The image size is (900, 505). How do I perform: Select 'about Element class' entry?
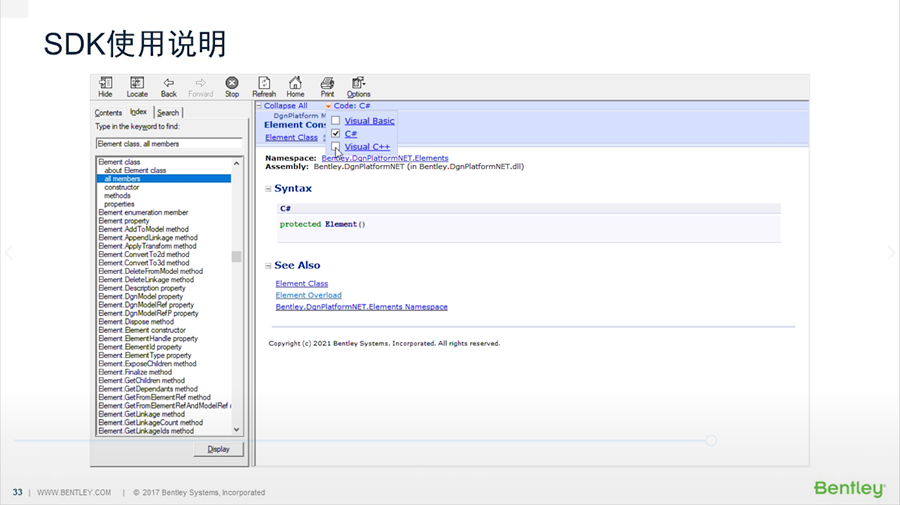point(135,170)
